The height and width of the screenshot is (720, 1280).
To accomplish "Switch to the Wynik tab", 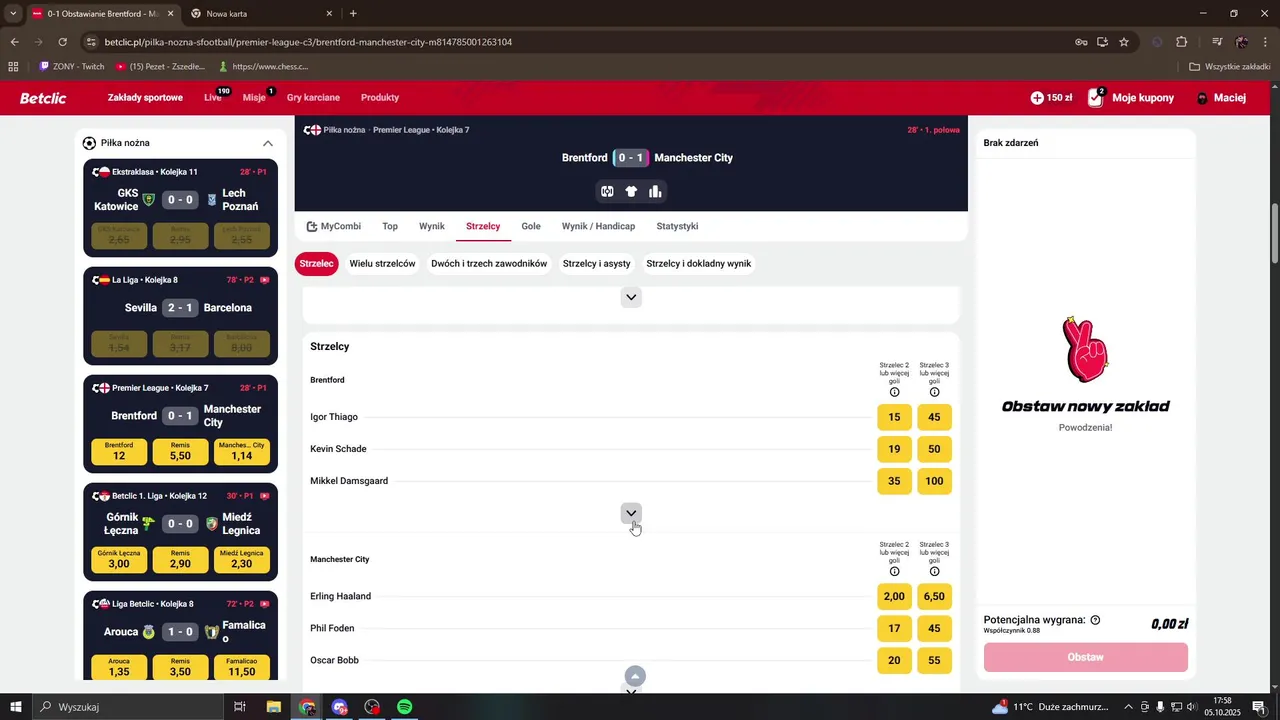I will point(432,226).
